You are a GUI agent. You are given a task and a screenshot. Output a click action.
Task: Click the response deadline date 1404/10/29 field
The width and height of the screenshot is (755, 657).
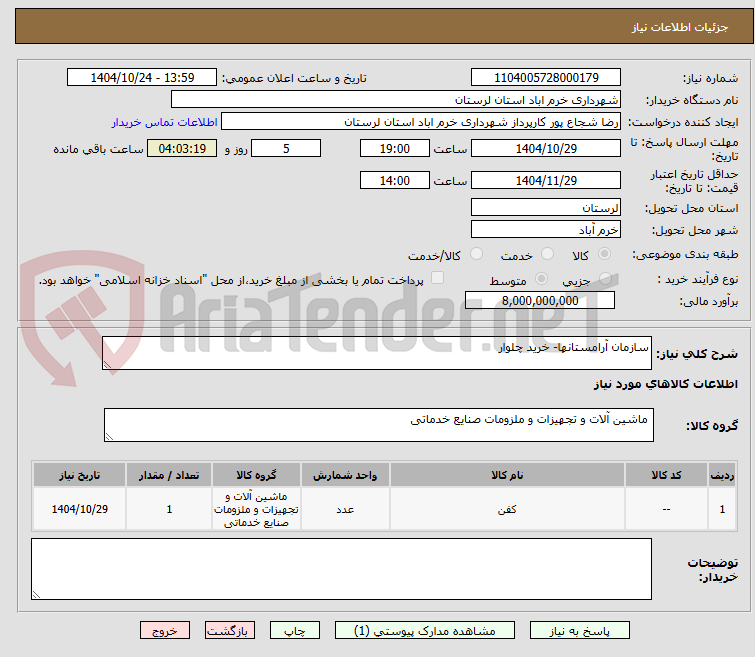[546, 148]
